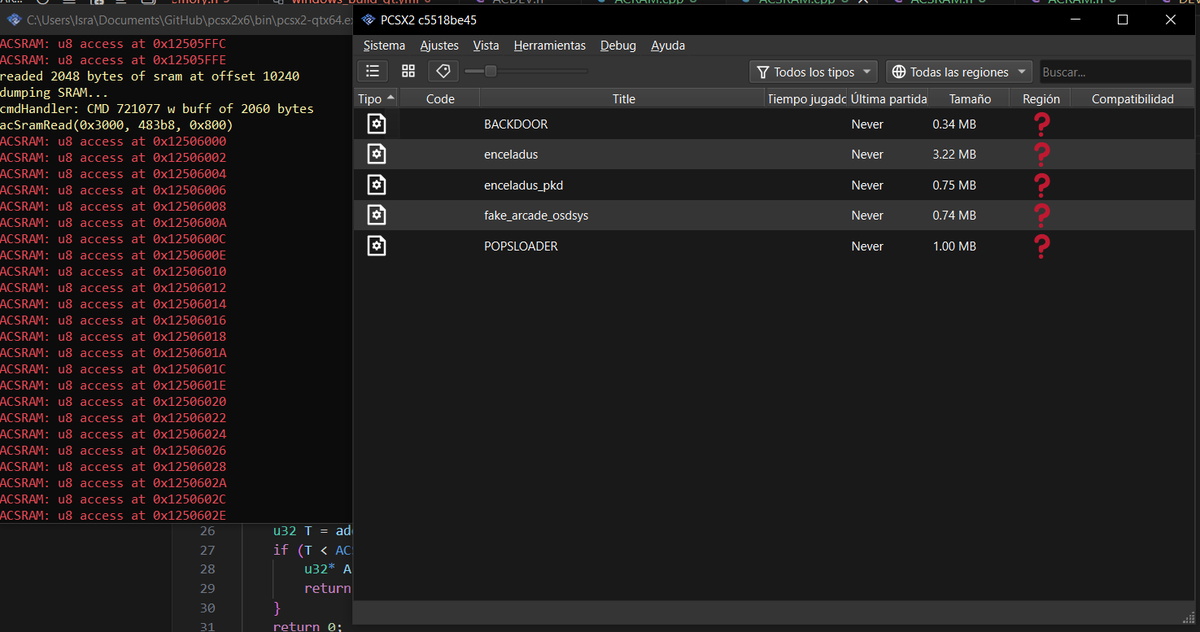This screenshot has width=1200, height=632.
Task: Click the 0.74 MB size cell
Action: (954, 215)
